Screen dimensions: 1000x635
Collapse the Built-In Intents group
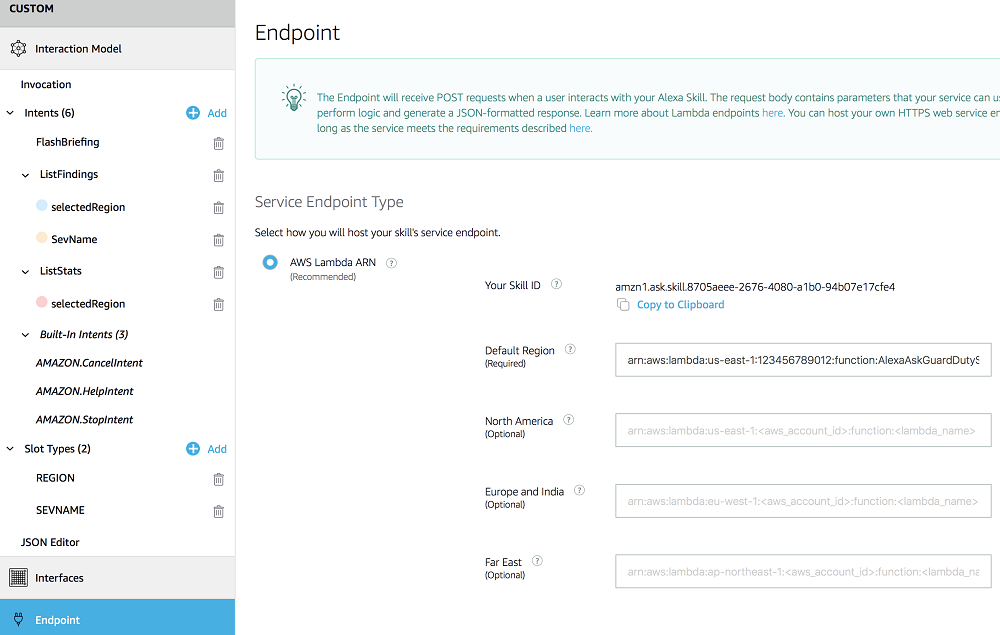click(26, 334)
